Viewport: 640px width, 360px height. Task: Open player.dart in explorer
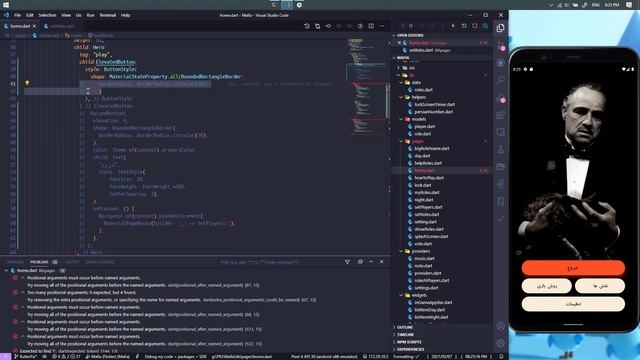click(x=424, y=127)
